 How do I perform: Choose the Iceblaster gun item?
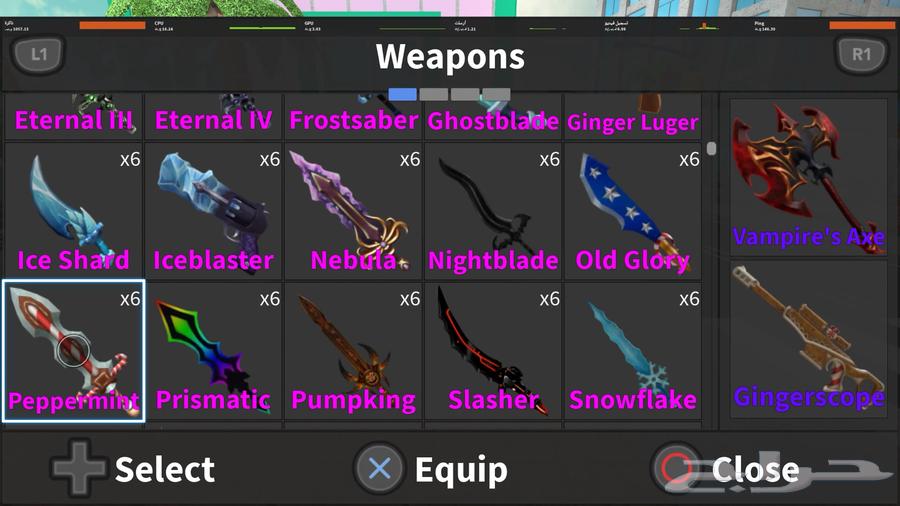pos(213,210)
